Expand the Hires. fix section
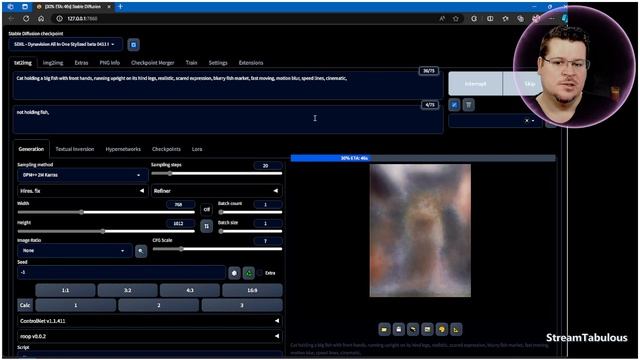The width and height of the screenshot is (640, 360). (x=82, y=191)
